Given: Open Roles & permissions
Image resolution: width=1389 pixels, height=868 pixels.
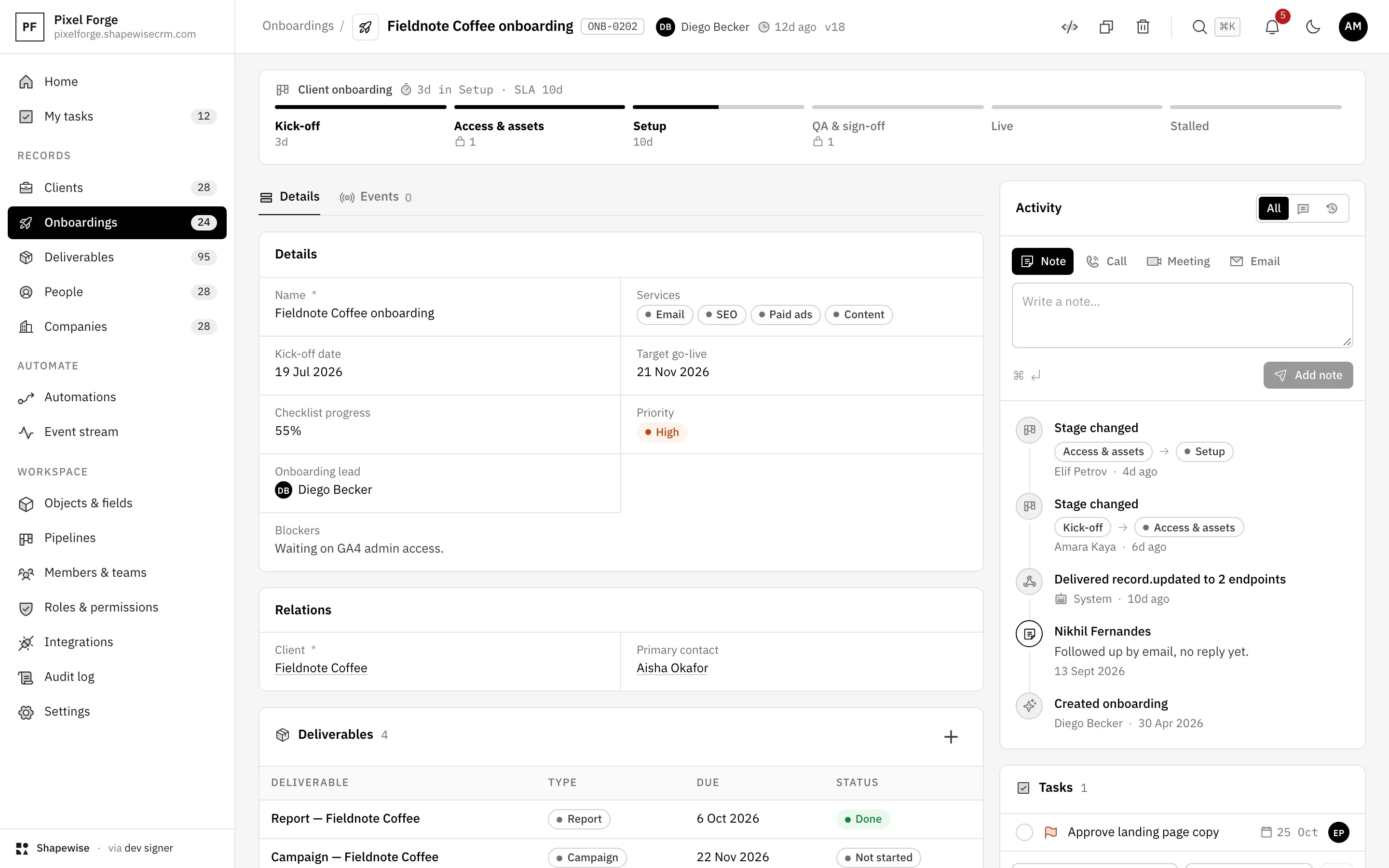Looking at the screenshot, I should pos(117,608).
